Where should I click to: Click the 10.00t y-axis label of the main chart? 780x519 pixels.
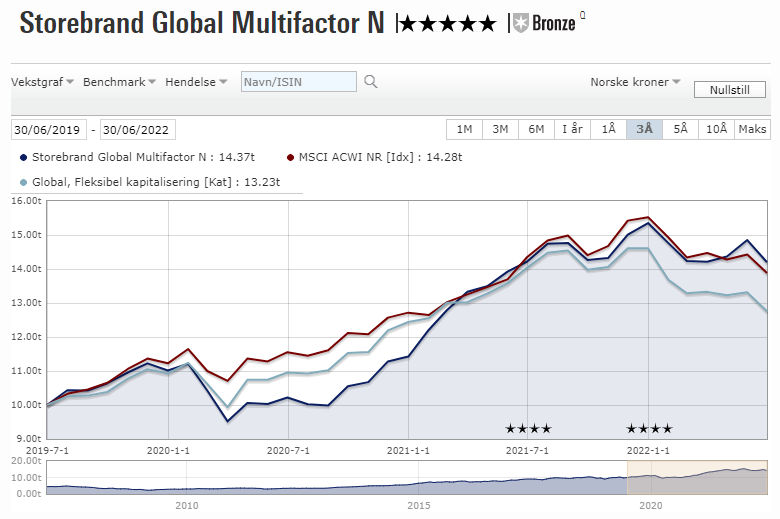click(26, 405)
